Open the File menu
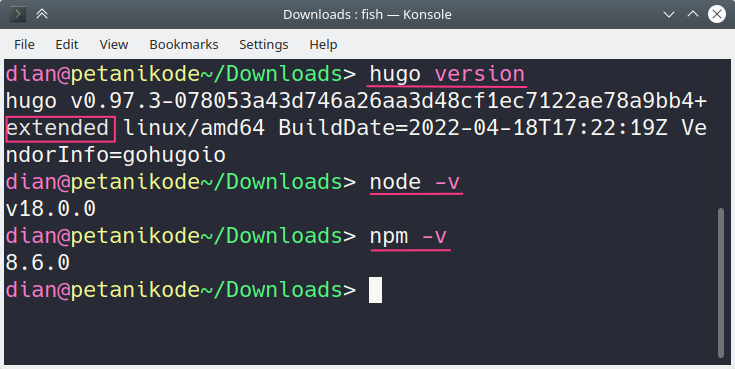The height and width of the screenshot is (369, 735). pos(24,45)
